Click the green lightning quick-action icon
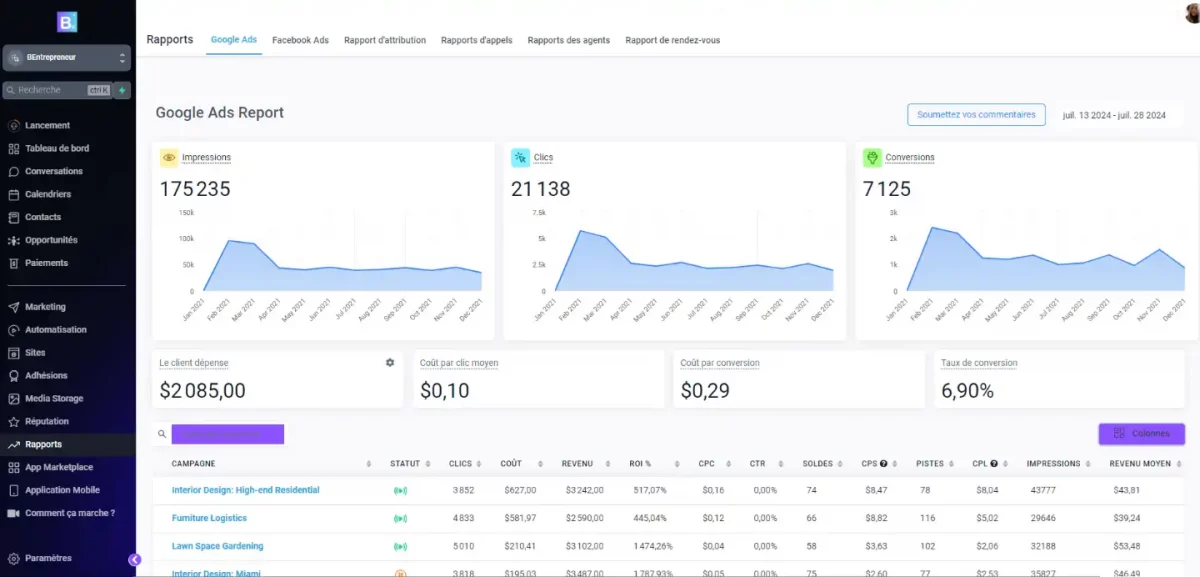This screenshot has width=1200, height=577. tap(123, 90)
